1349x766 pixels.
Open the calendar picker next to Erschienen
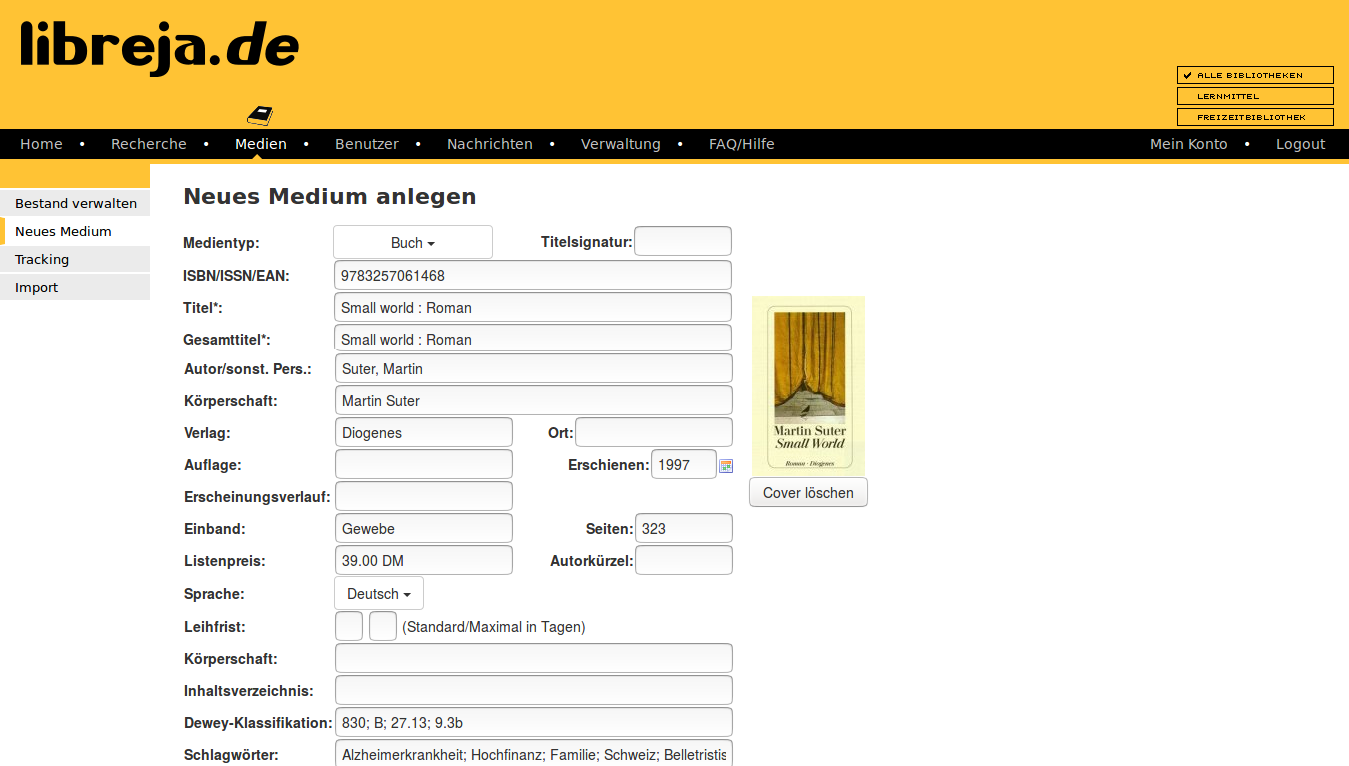coord(726,466)
